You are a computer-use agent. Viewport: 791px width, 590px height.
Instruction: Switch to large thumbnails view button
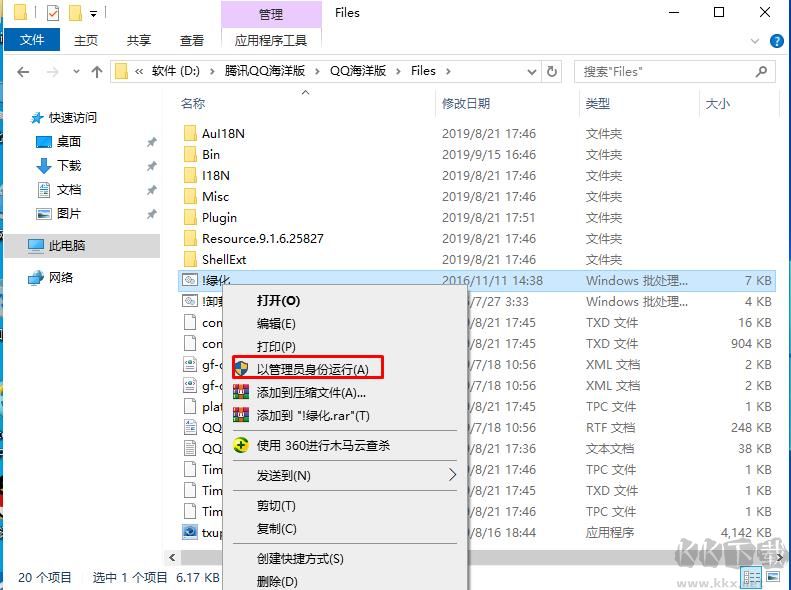tap(775, 578)
